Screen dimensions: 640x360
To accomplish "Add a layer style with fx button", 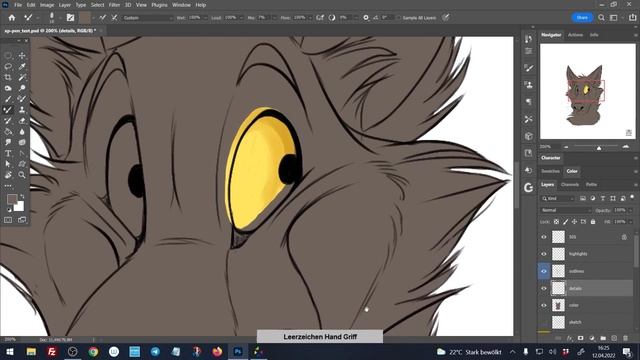I will tap(570, 338).
